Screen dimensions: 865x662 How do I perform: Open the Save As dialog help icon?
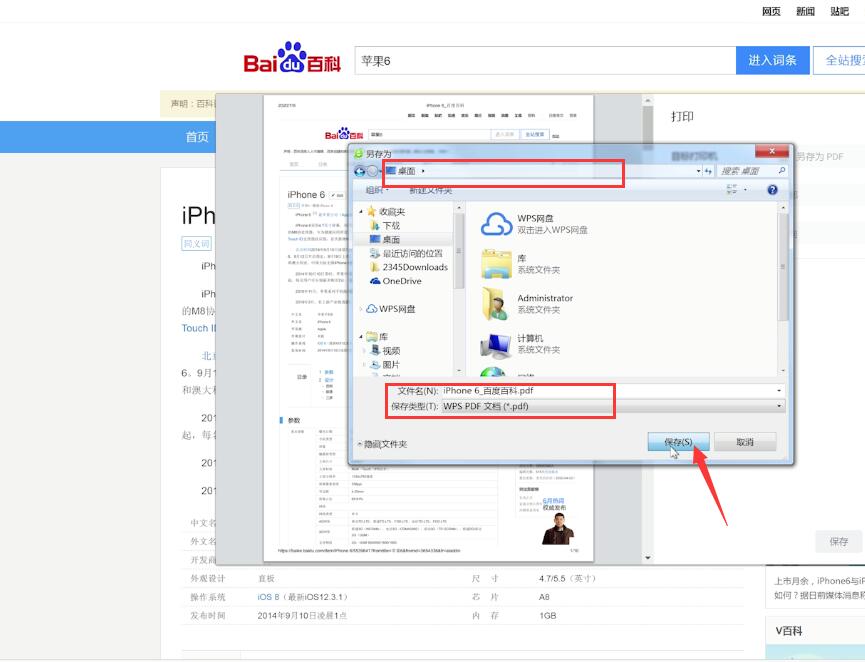pos(772,190)
